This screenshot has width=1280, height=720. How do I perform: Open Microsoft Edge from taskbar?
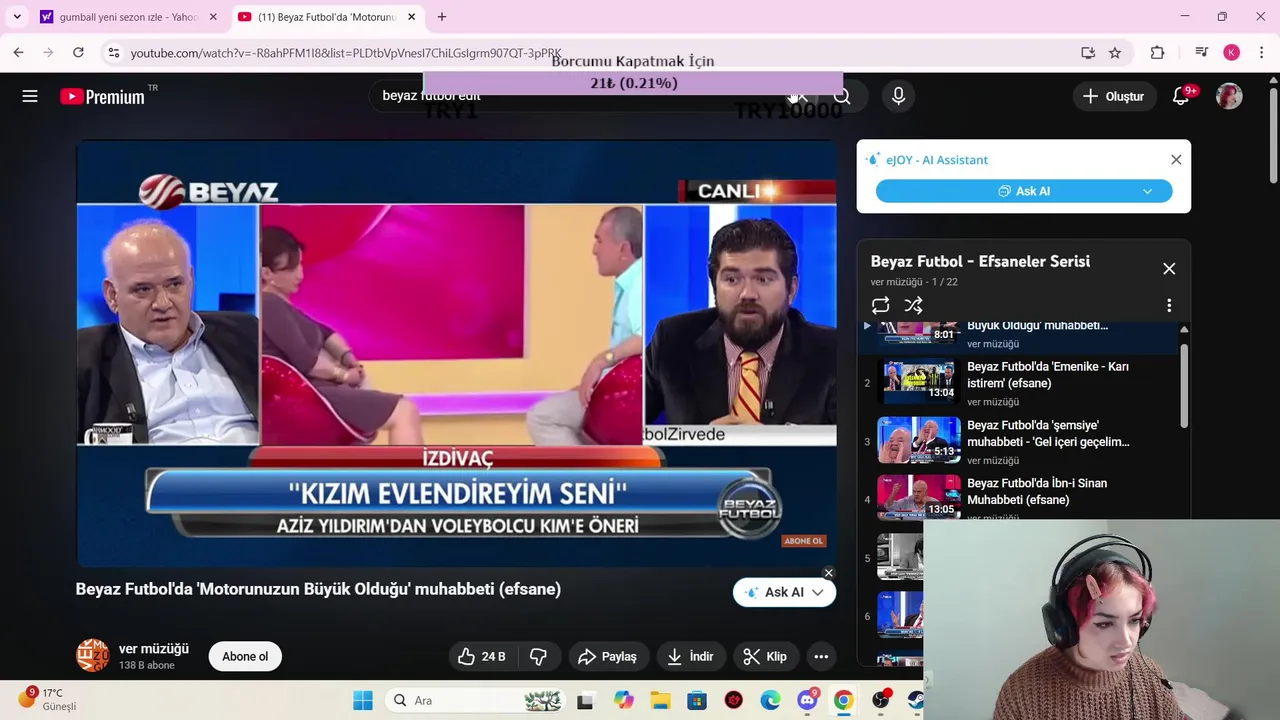[770, 700]
